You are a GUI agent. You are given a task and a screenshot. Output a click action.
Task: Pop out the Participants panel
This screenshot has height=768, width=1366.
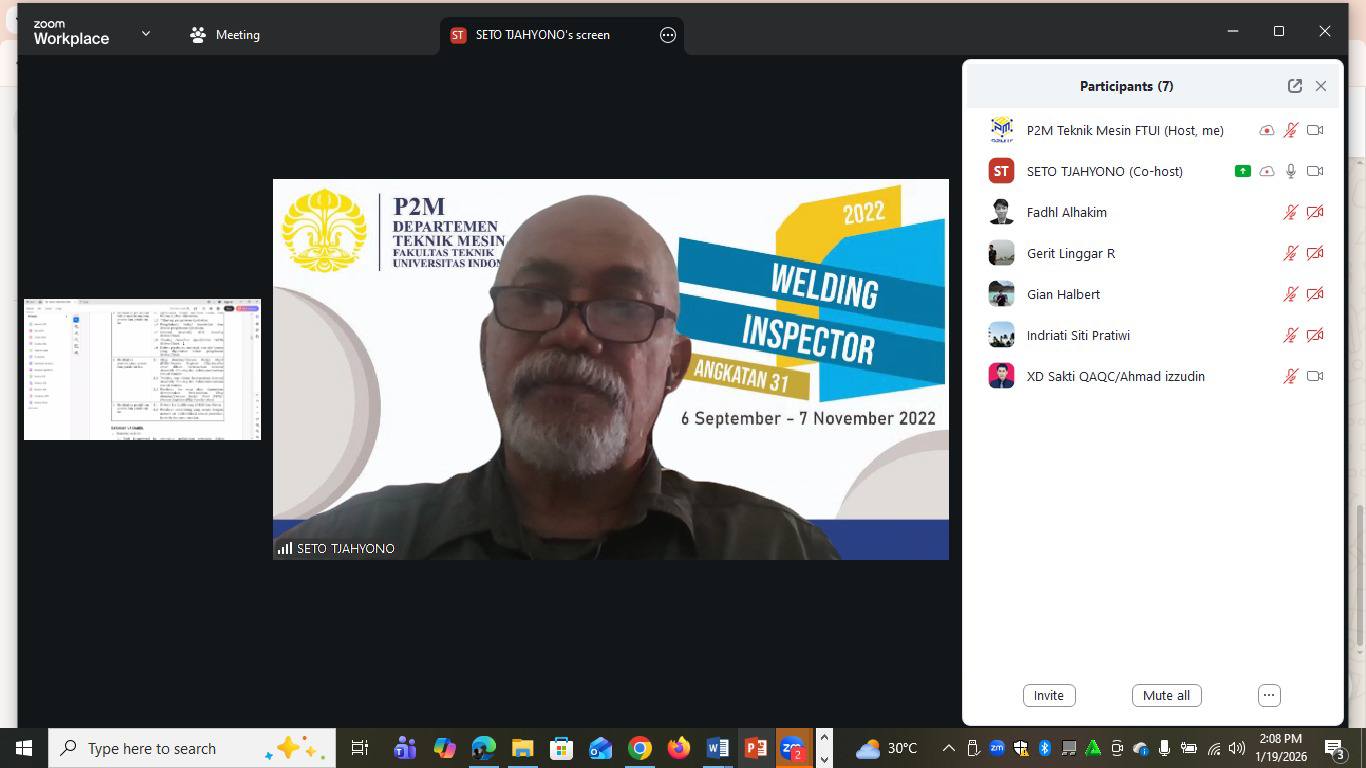click(1295, 86)
